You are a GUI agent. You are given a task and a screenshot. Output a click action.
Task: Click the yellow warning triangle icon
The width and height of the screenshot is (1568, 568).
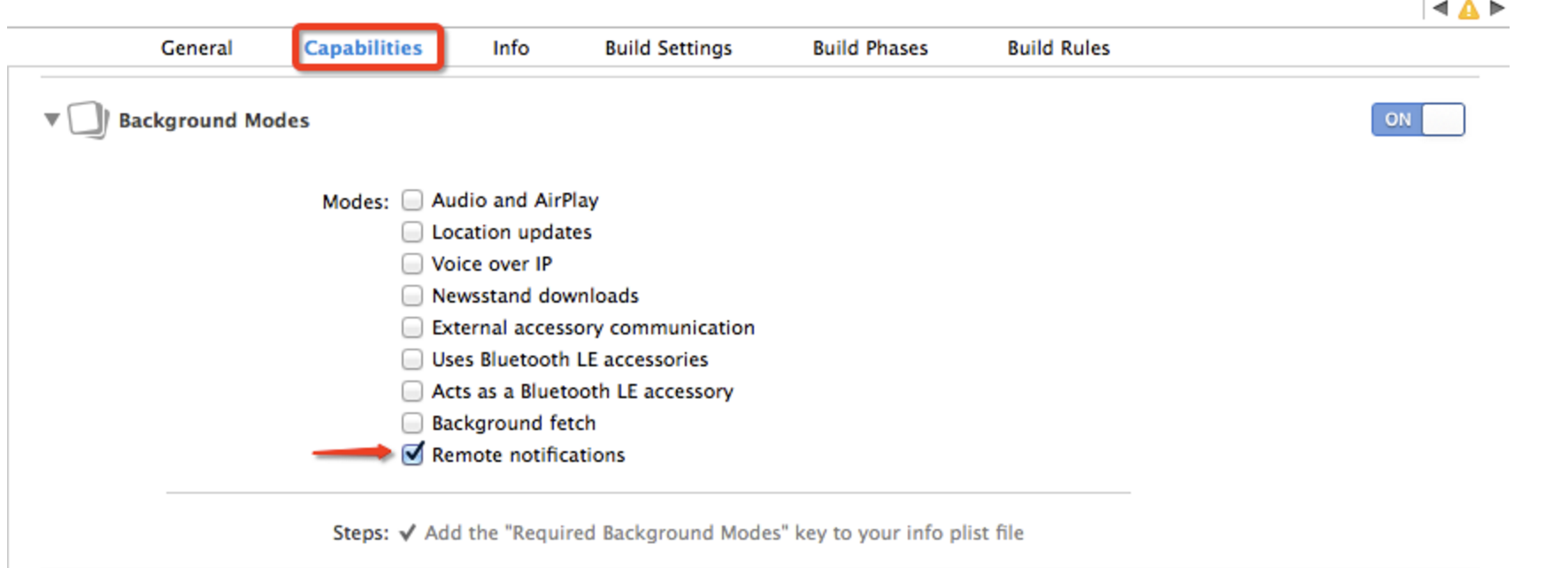point(1469,10)
